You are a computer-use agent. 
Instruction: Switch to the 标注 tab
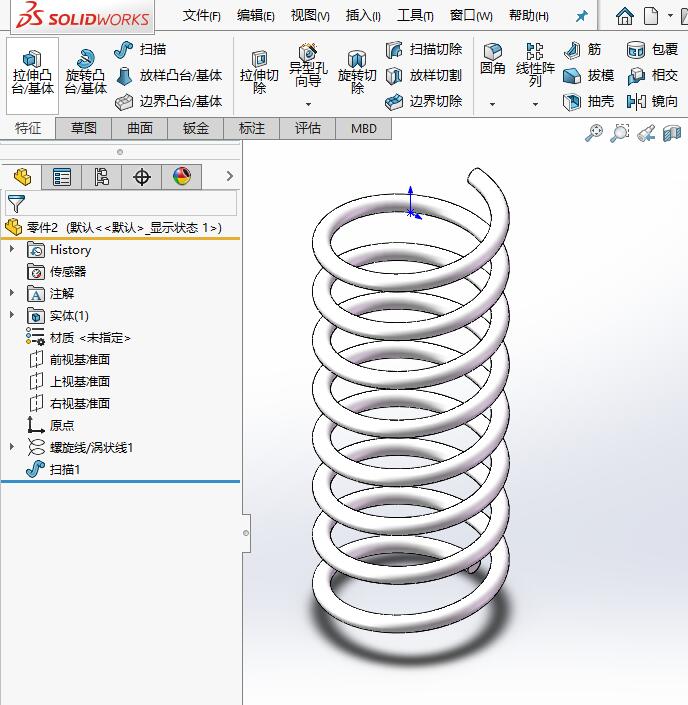pyautogui.click(x=252, y=129)
